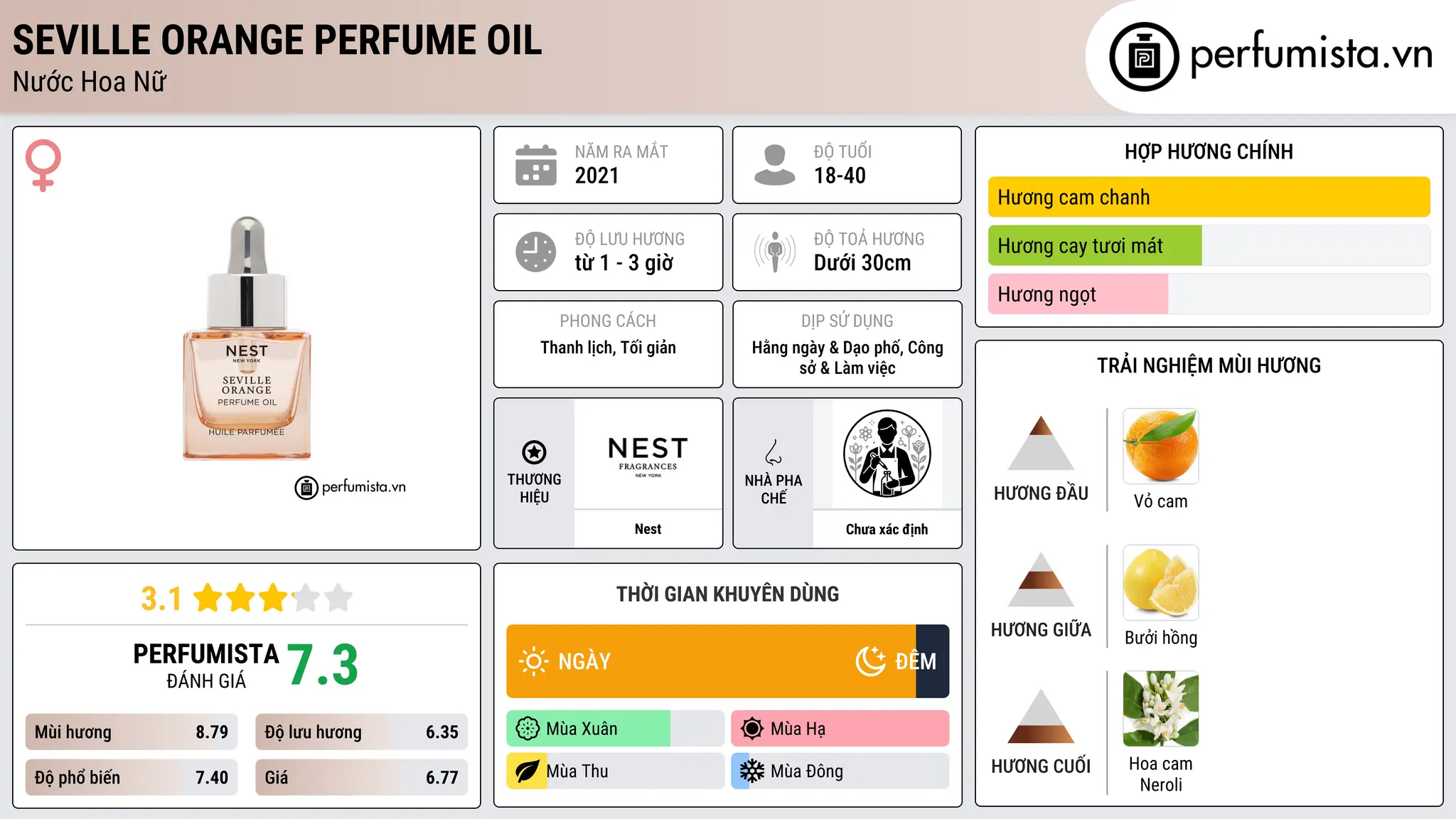Select the snowflake icon for Mùa Đông

click(x=752, y=771)
